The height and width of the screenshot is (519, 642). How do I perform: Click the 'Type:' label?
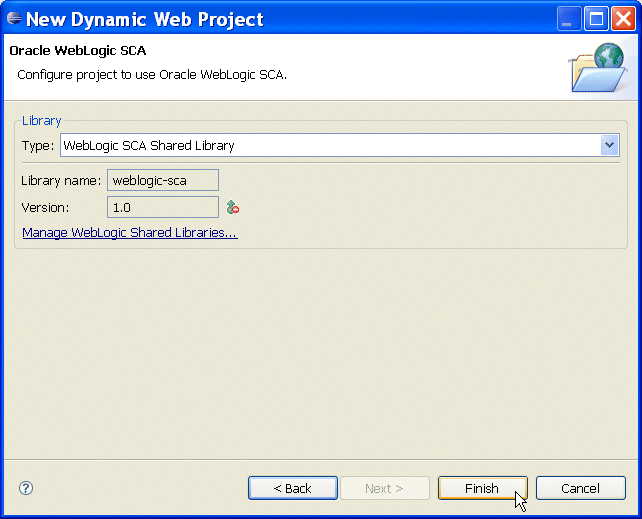click(x=38, y=146)
